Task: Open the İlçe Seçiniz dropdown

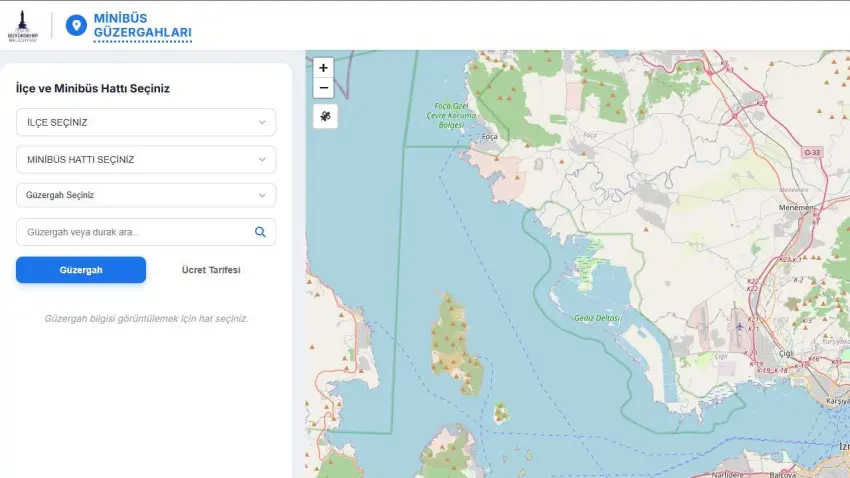Action: (x=146, y=122)
